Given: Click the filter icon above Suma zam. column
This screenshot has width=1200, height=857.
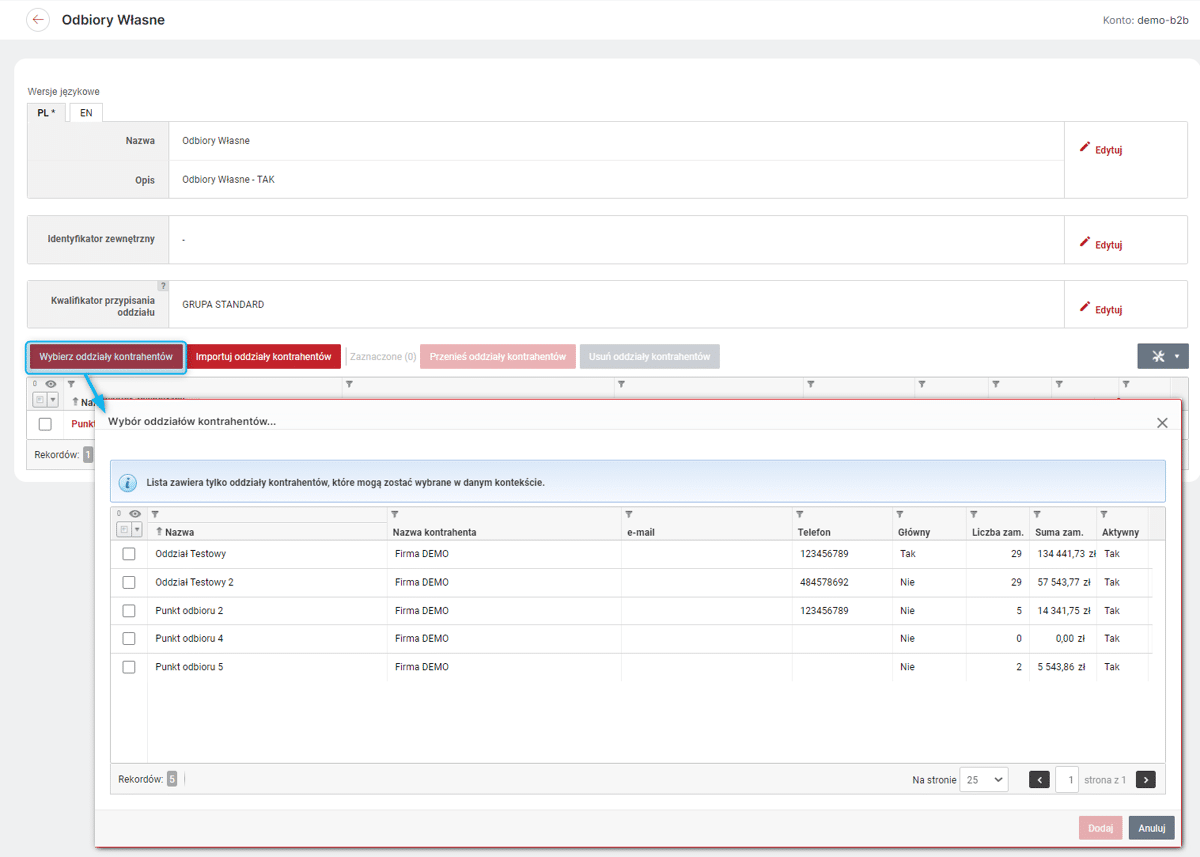Looking at the screenshot, I should tap(1038, 514).
